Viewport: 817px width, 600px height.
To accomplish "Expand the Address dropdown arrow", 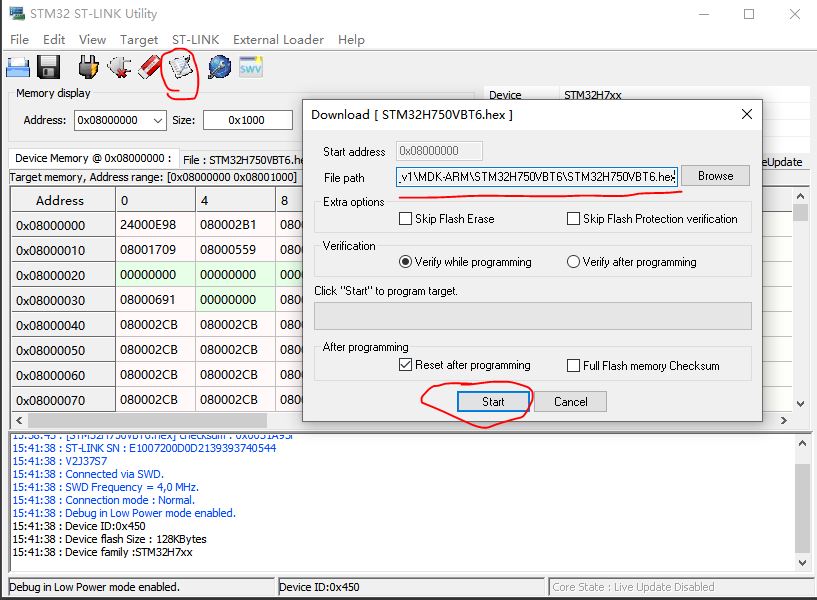I will pyautogui.click(x=158, y=120).
